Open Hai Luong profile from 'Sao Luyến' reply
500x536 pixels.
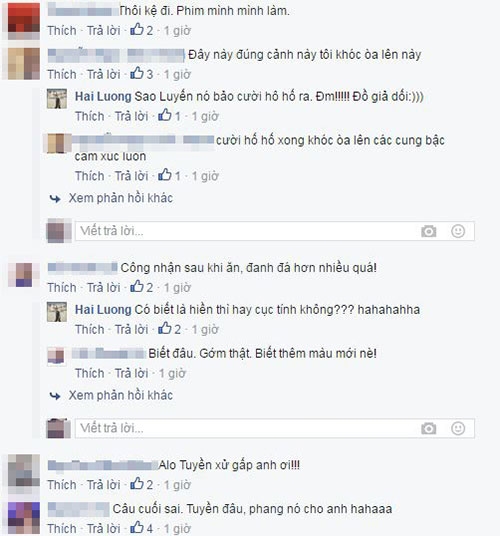tap(103, 96)
